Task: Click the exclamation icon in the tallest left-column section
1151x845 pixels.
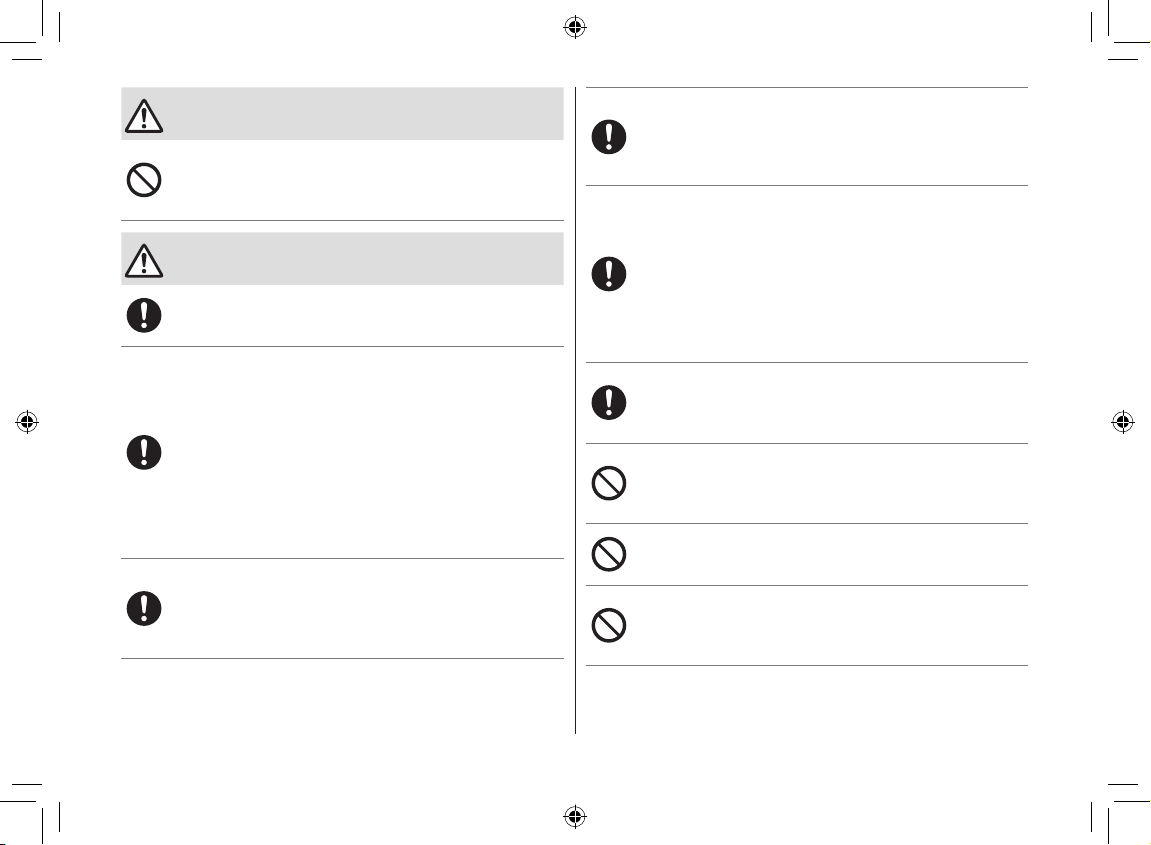Action: coord(144,453)
